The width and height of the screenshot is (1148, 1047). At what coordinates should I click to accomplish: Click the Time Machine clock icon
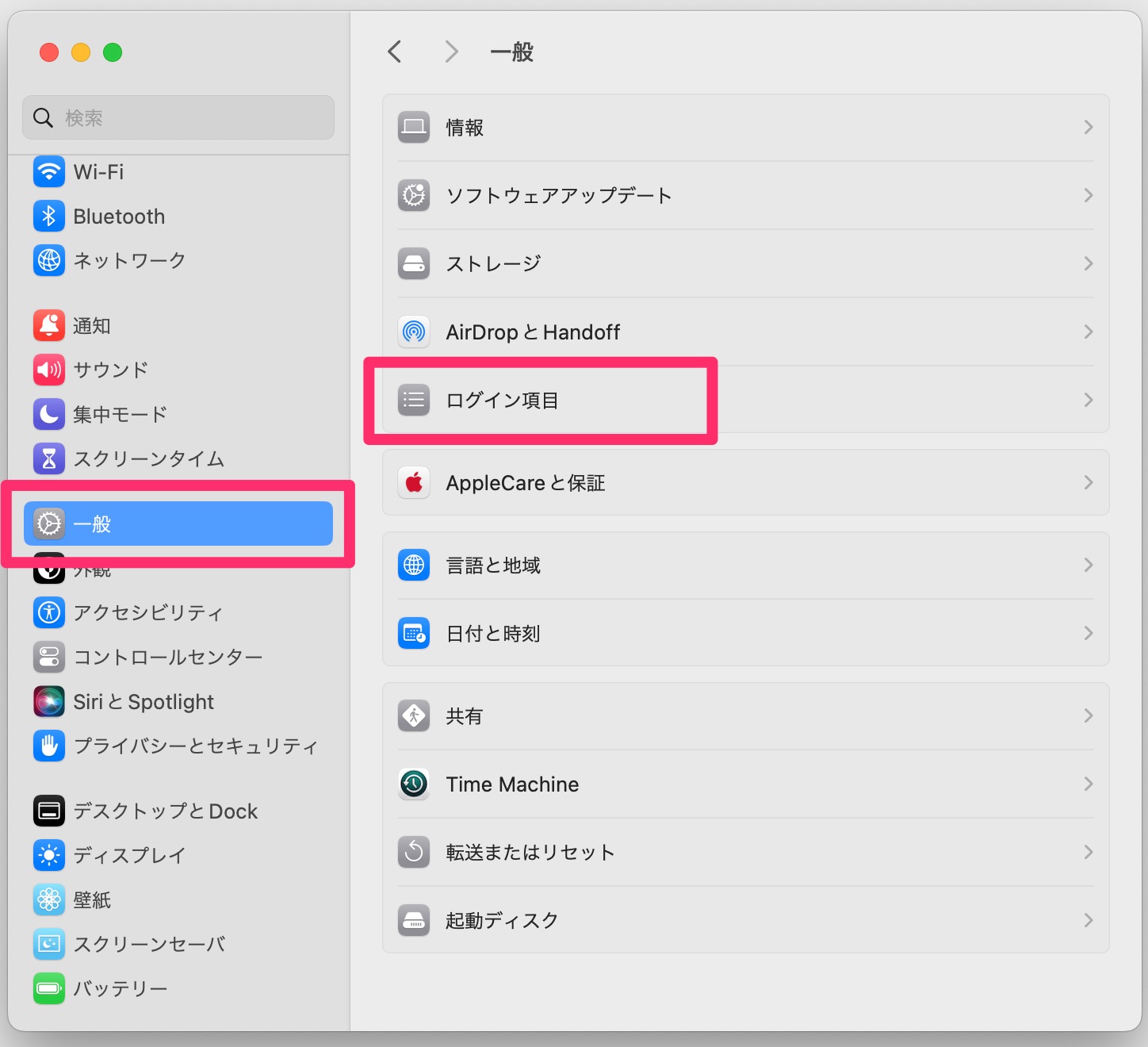[x=414, y=784]
